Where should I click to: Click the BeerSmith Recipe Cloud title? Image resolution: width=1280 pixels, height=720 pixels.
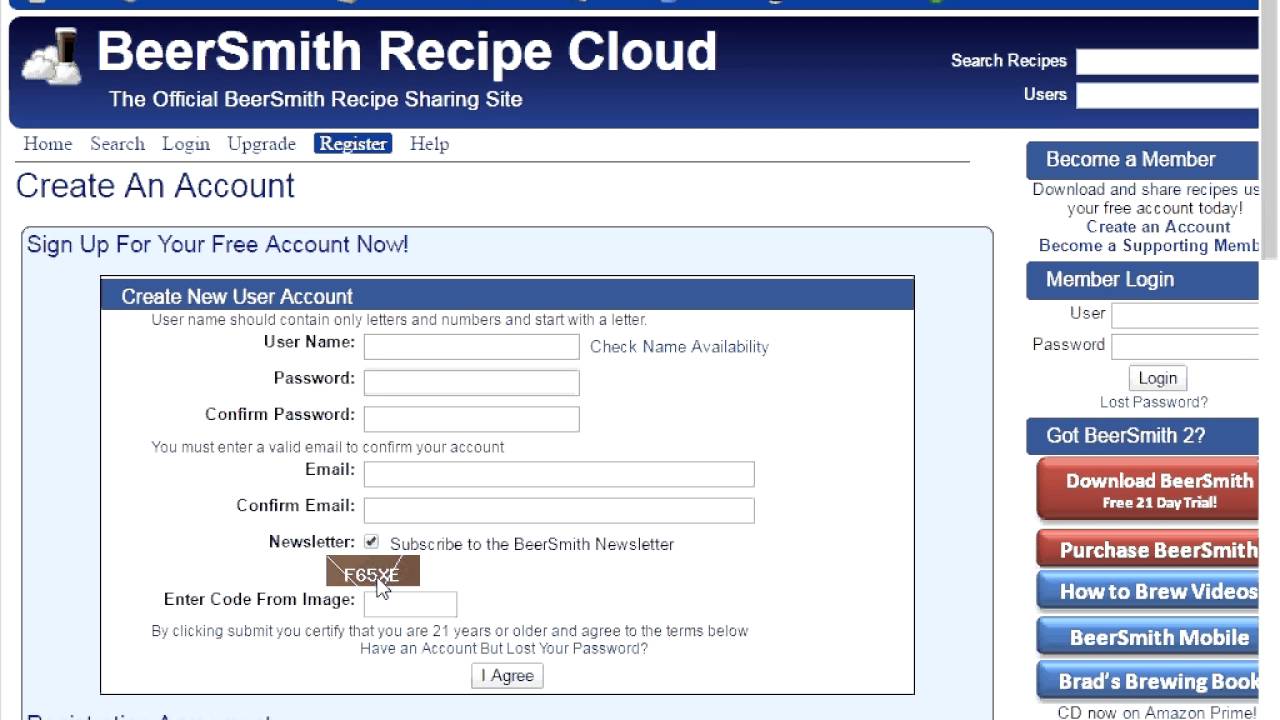click(x=406, y=51)
